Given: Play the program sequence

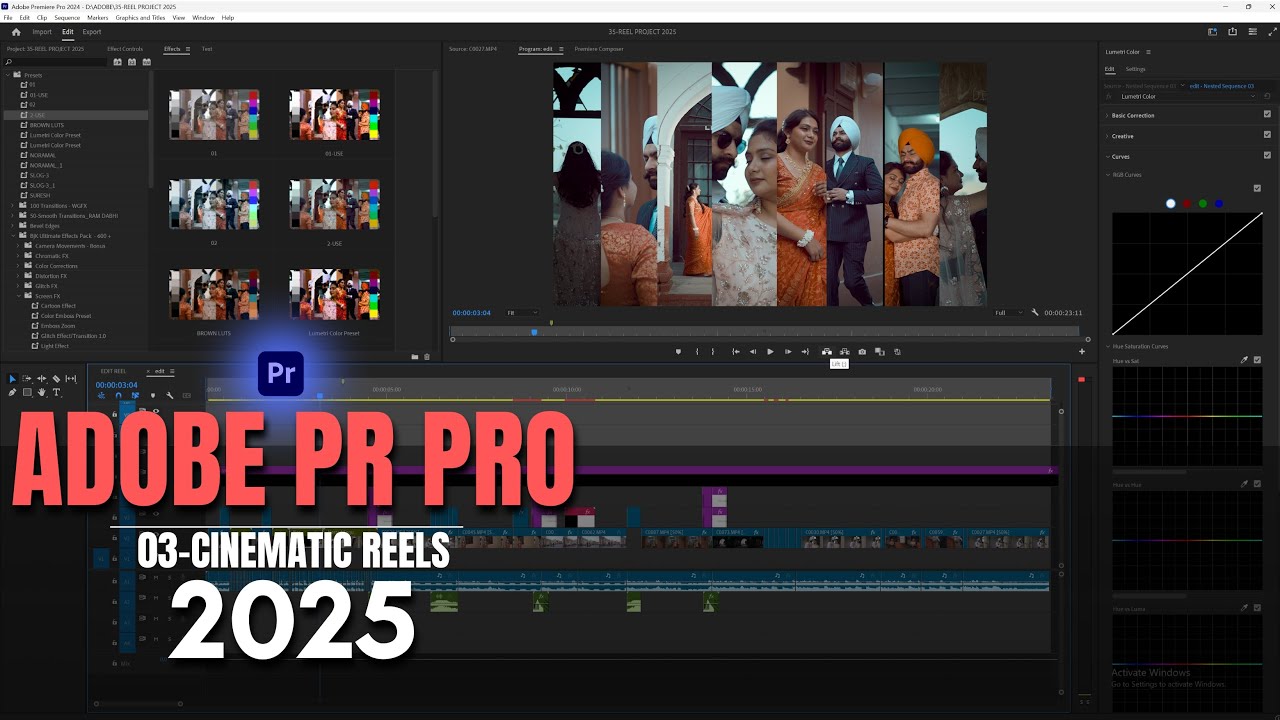Looking at the screenshot, I should [770, 352].
